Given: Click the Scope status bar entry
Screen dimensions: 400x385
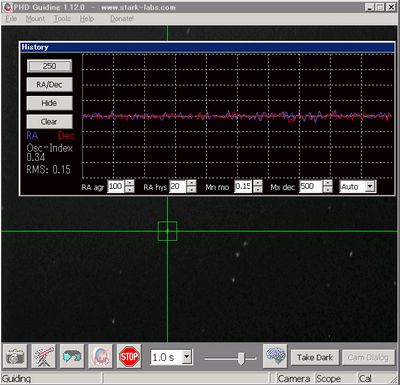Looking at the screenshot, I should coord(329,379).
